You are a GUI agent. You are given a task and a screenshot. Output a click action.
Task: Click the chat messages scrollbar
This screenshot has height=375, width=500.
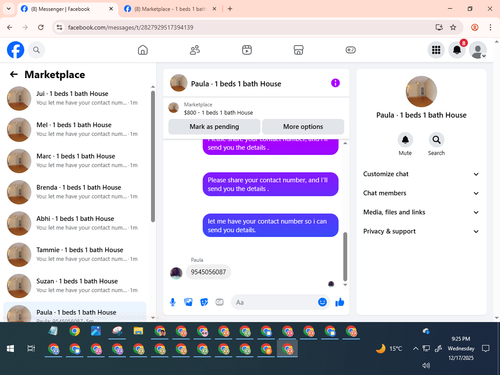click(345, 257)
